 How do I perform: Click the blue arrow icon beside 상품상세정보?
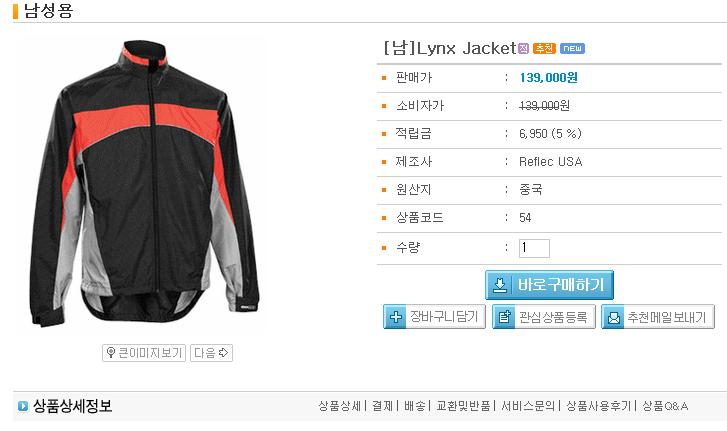[23, 406]
